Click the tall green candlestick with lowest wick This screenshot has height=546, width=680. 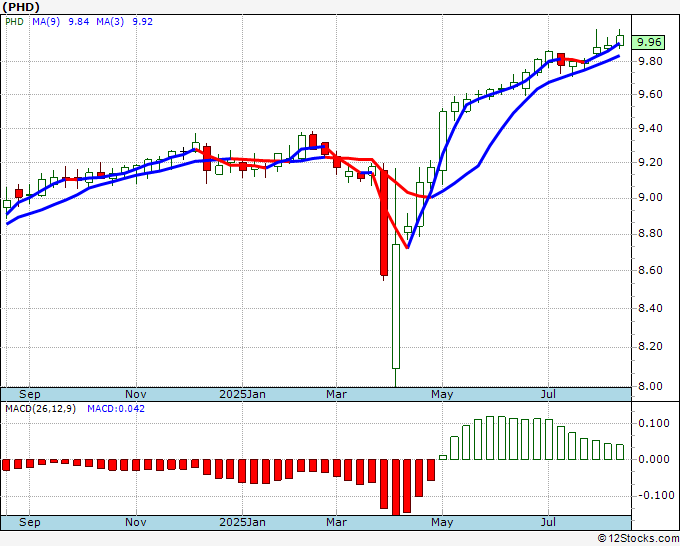396,306
